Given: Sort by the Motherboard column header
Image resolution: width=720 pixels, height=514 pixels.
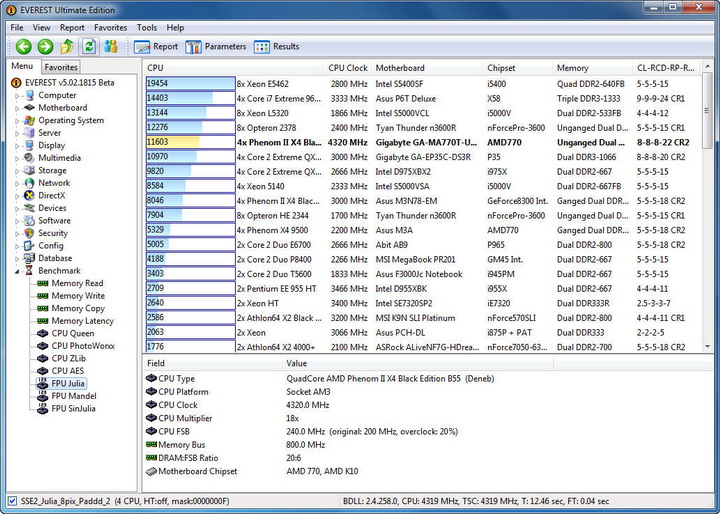Looking at the screenshot, I should [x=427, y=68].
